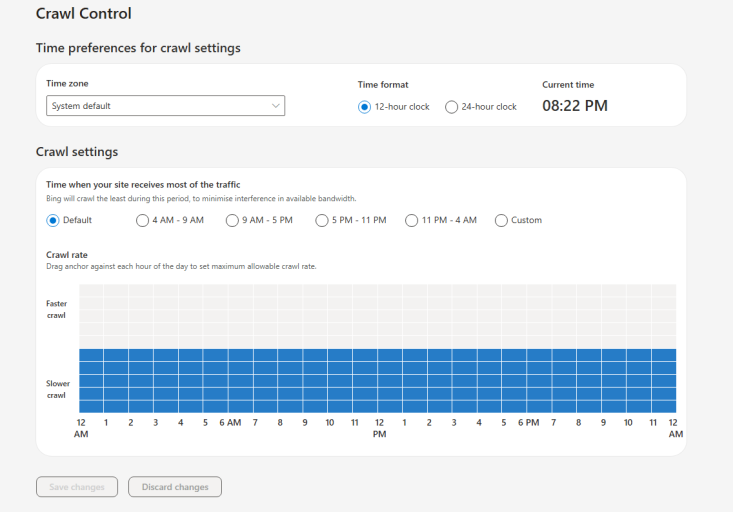The width and height of the screenshot is (733, 512).
Task: Choose 5 PM - 11 PM traffic period
Action: click(322, 220)
